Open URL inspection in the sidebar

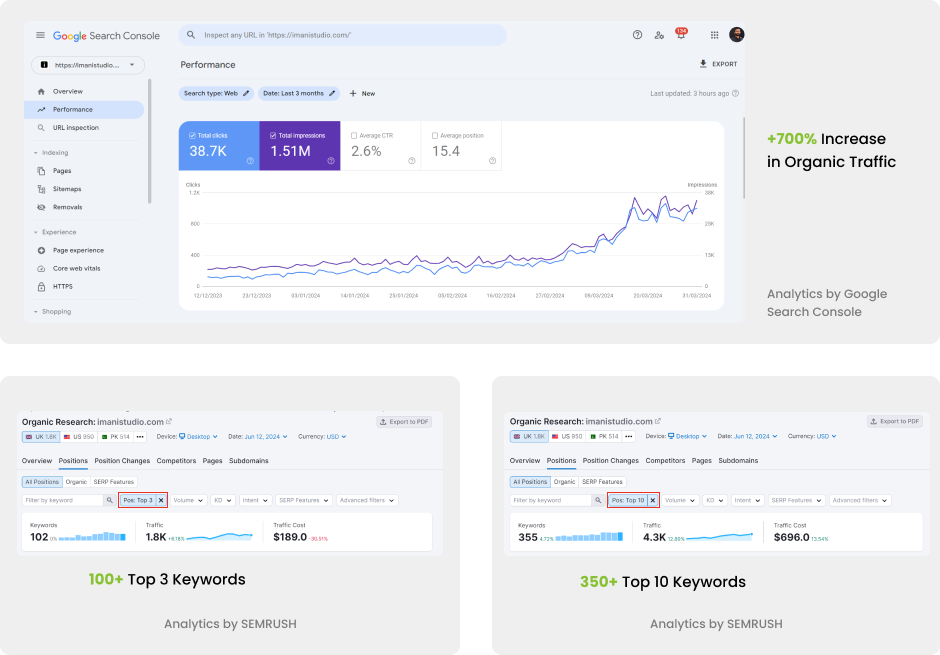(75, 128)
